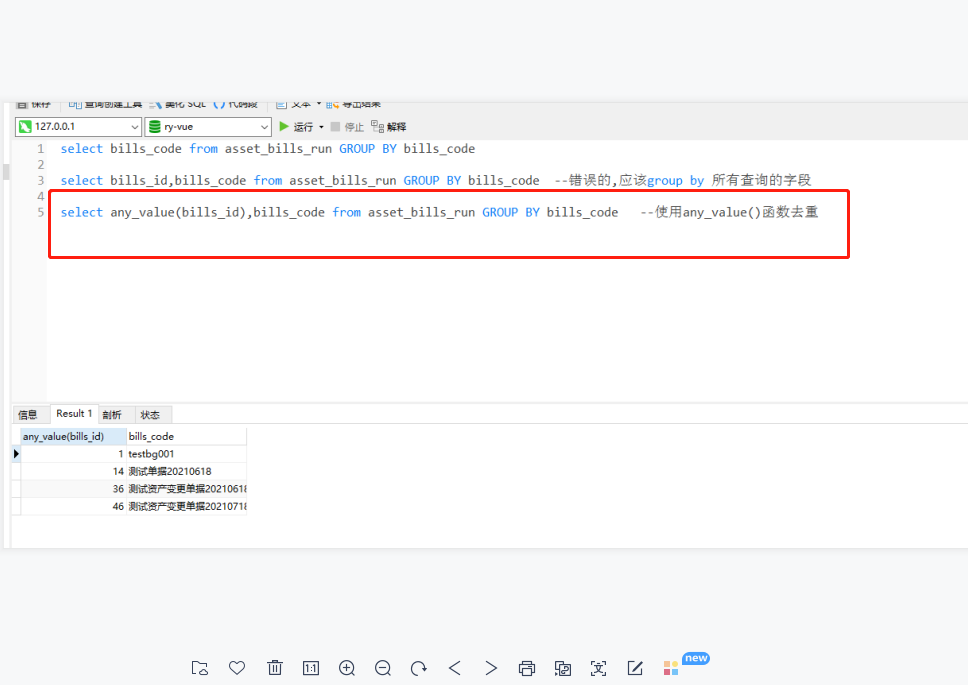Rotate the image clockwise
This screenshot has height=685, width=968.
[419, 668]
